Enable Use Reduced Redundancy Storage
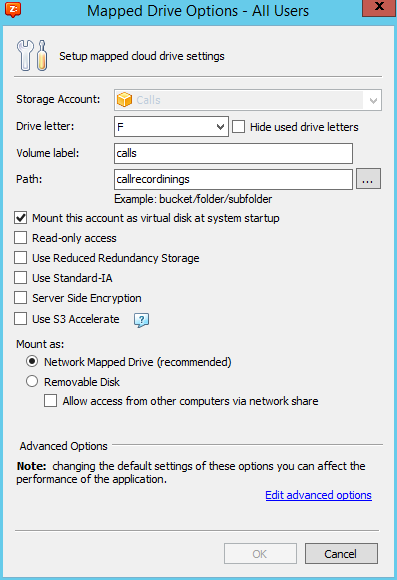This screenshot has width=397, height=580. (21, 258)
